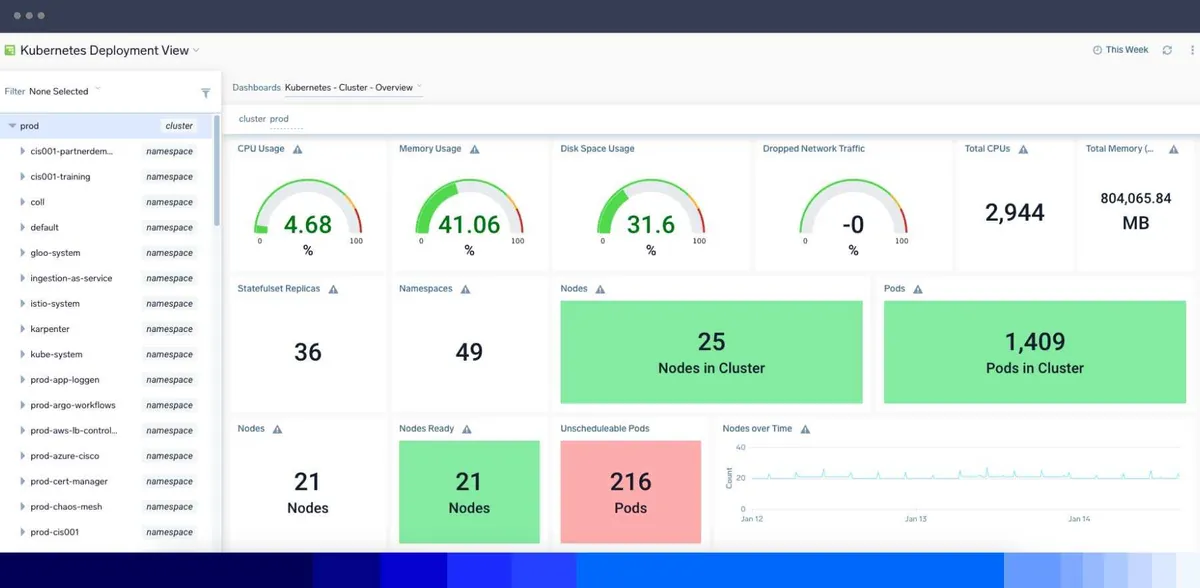
Task: Expand the coll namespace
Action: pos(23,202)
